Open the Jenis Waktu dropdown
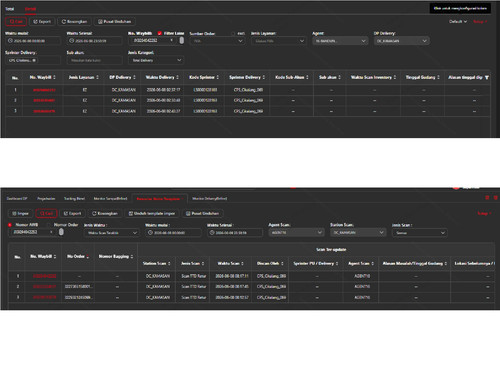This screenshot has width=500, height=375. tap(111, 233)
